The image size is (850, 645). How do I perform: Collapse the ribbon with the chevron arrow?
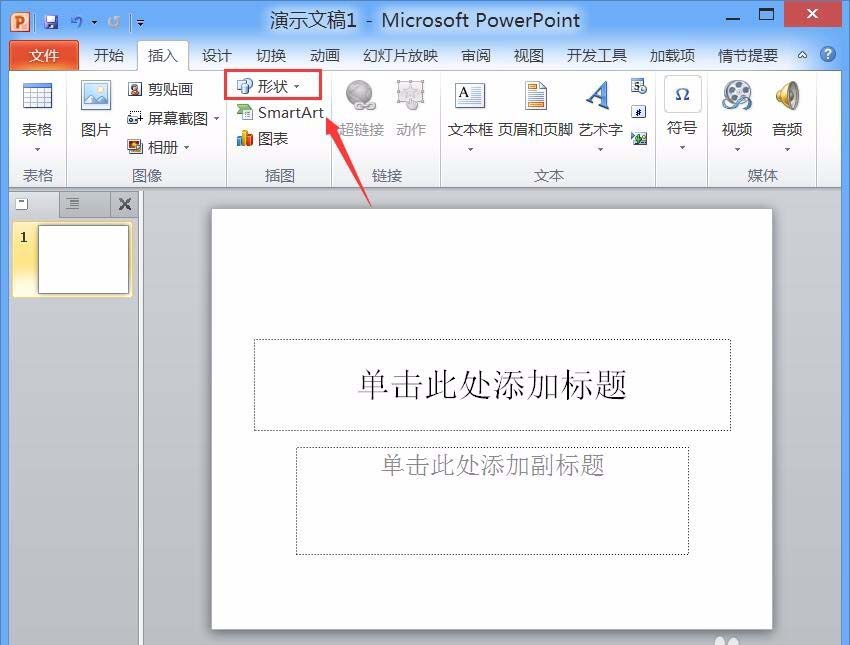click(802, 55)
